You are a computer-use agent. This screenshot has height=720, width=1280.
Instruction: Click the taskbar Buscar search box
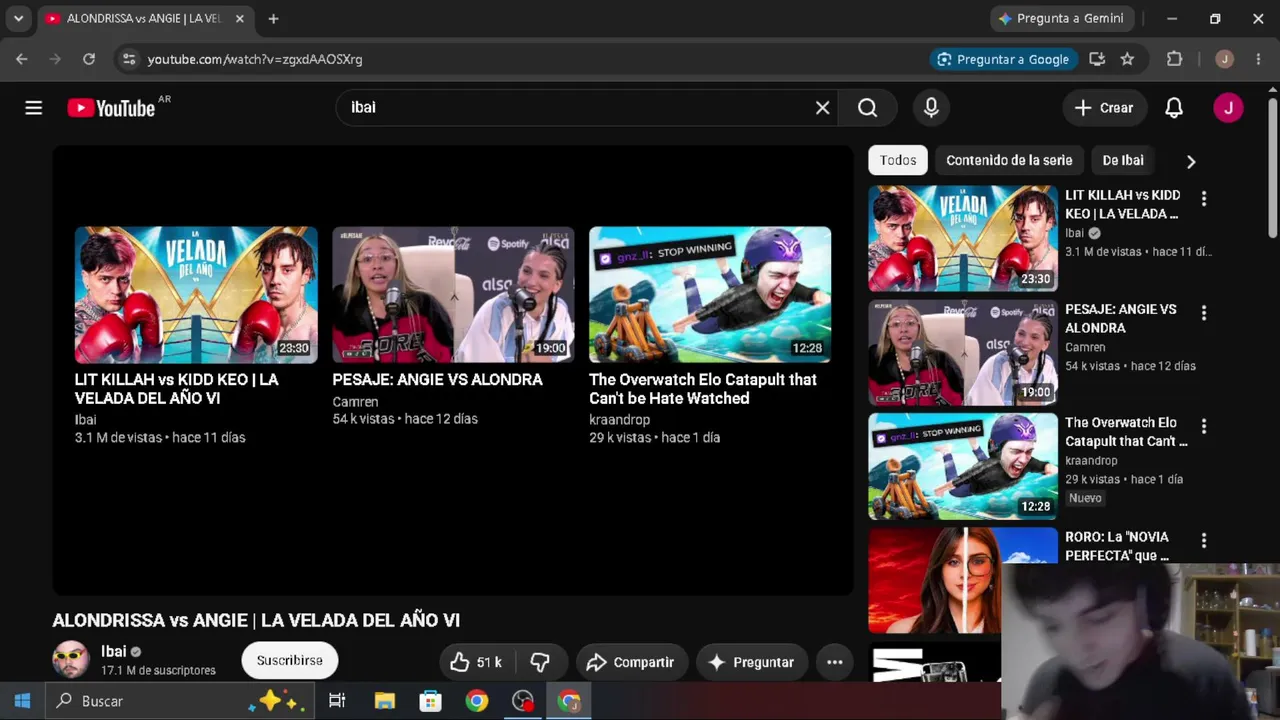pos(180,701)
